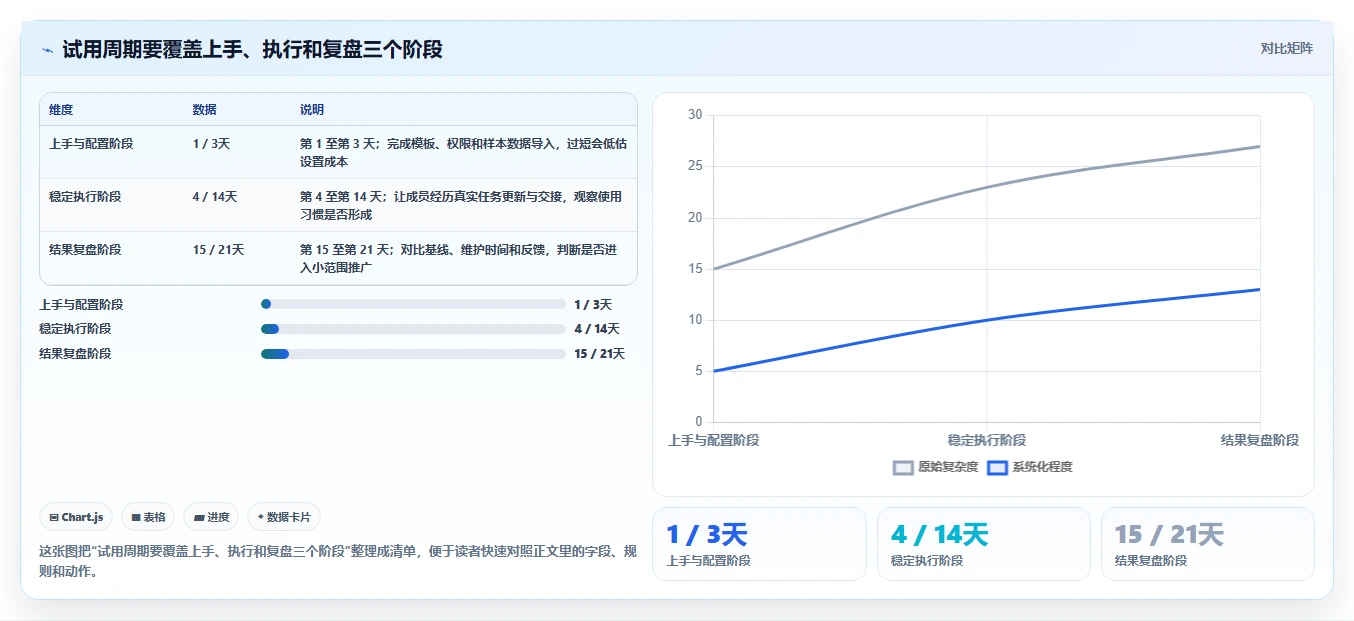Click description starting 第 1 至第 3 天
Viewport: 1354px width, 621px height.
point(464,152)
